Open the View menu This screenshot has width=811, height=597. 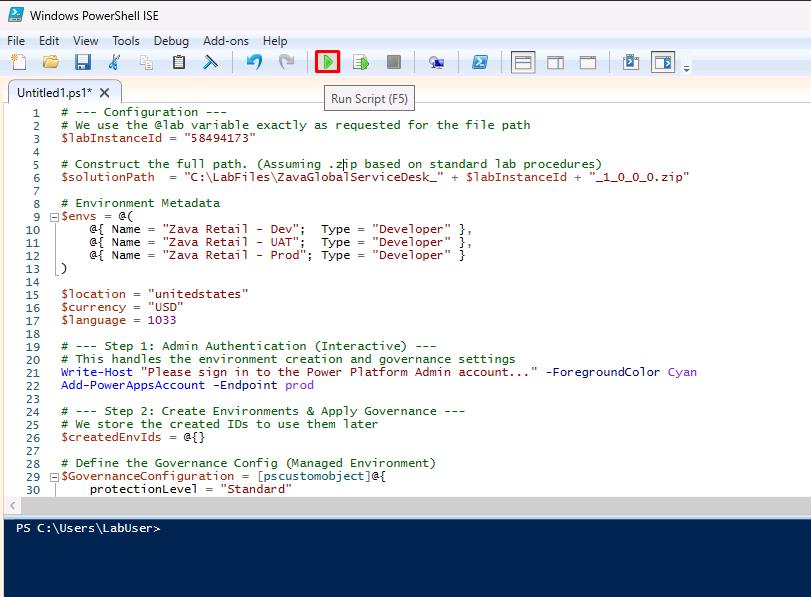[x=85, y=41]
